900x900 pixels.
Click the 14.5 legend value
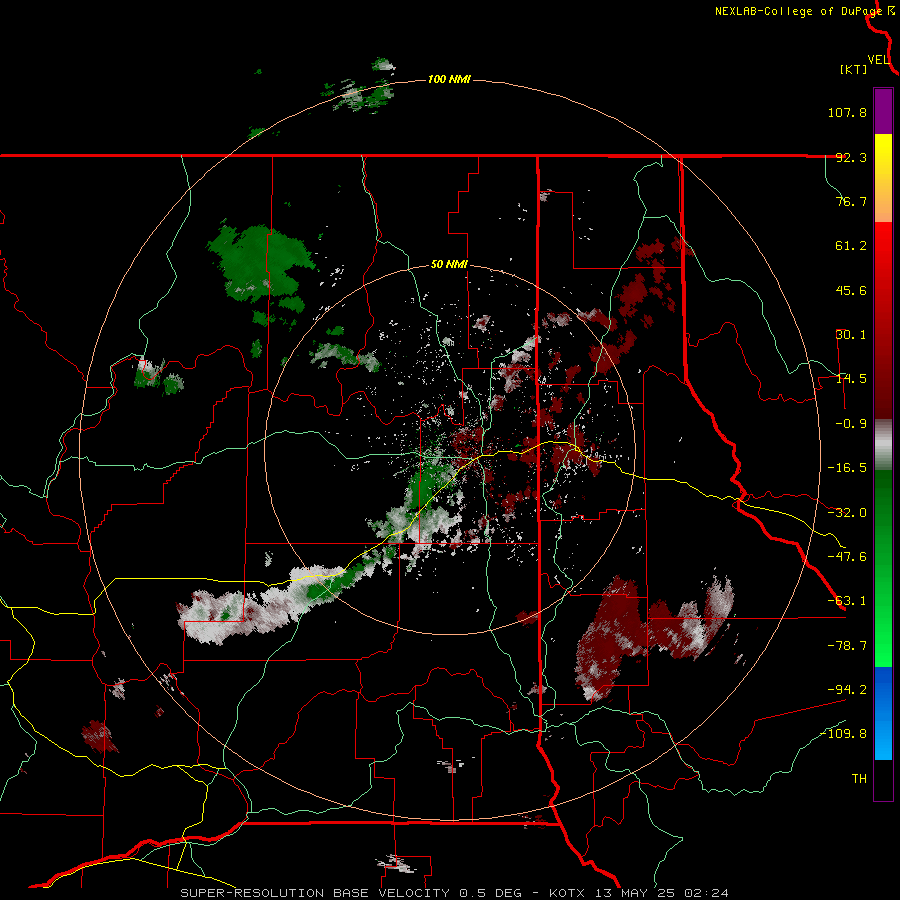click(851, 379)
